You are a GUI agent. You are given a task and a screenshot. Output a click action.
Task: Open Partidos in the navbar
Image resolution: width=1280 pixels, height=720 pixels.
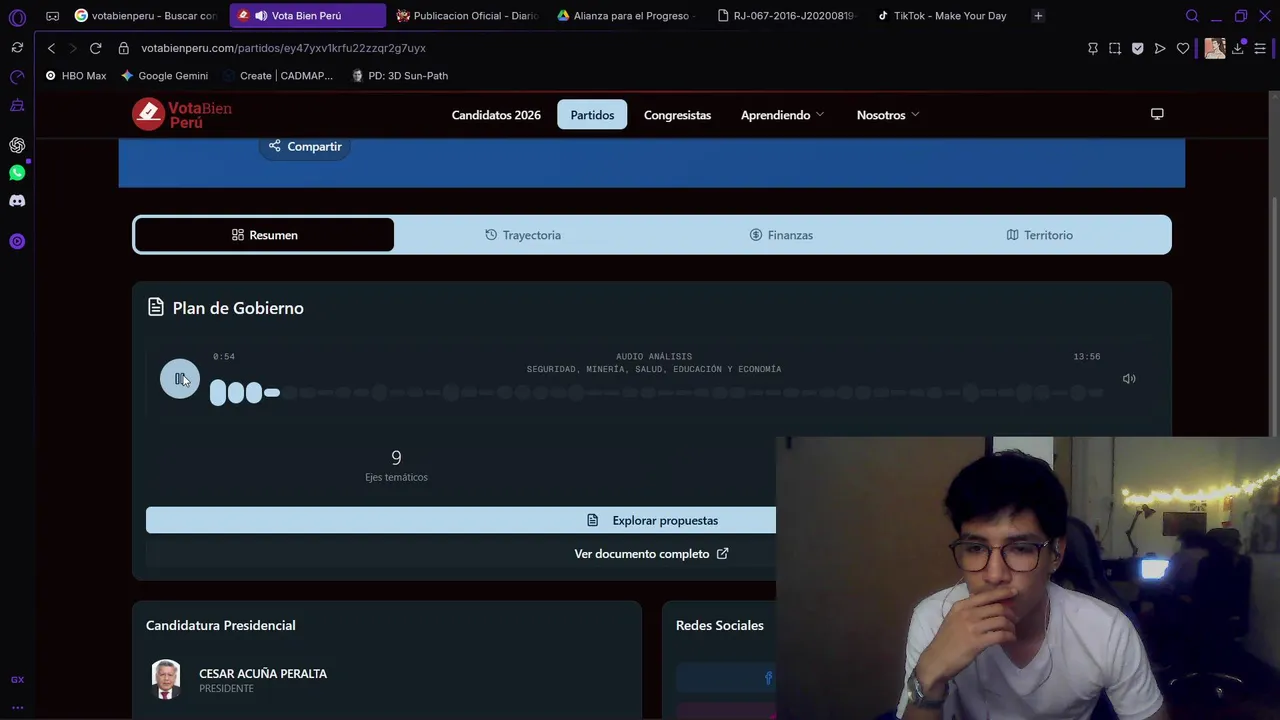592,115
